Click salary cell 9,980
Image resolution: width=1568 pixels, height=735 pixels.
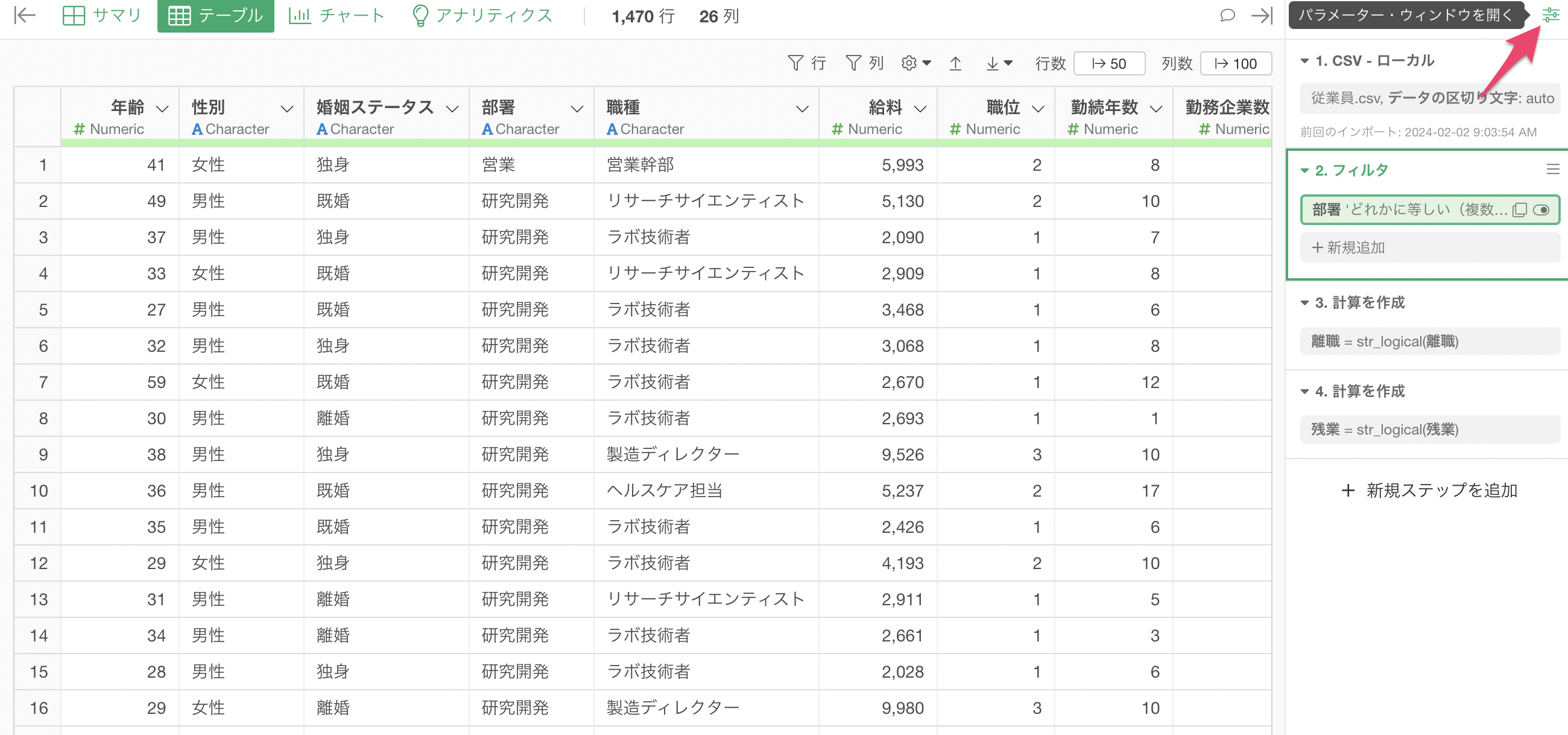coord(877,708)
